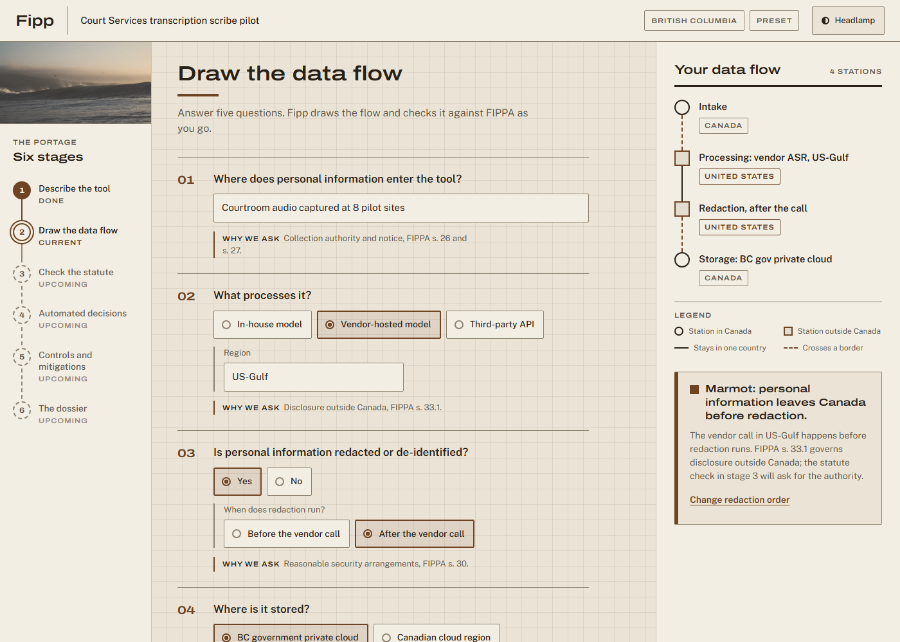
Task: Click the Processing vendor ASR square marker
Action: pos(682,158)
